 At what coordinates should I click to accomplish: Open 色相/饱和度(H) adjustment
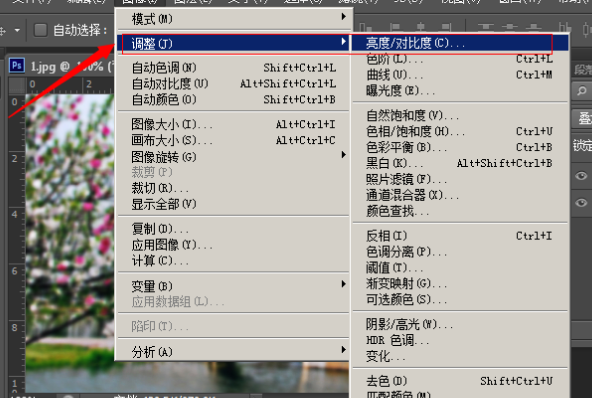pyautogui.click(x=460, y=131)
